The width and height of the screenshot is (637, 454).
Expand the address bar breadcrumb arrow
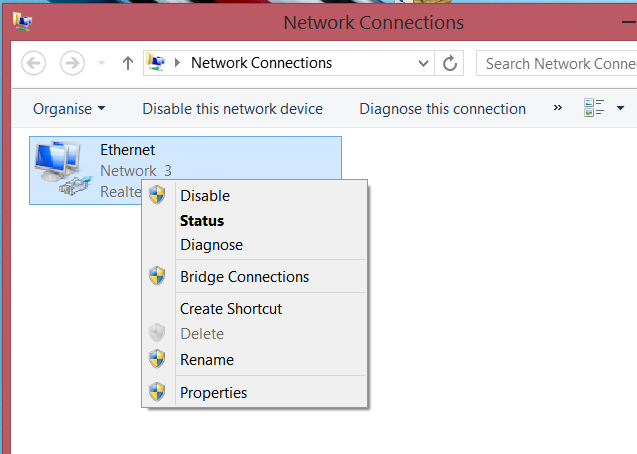click(x=177, y=63)
